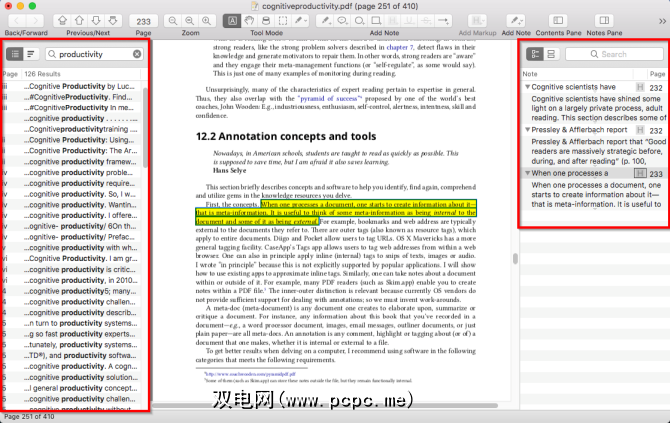Go back in page history
The height and width of the screenshot is (423, 670).
tap(17, 21)
